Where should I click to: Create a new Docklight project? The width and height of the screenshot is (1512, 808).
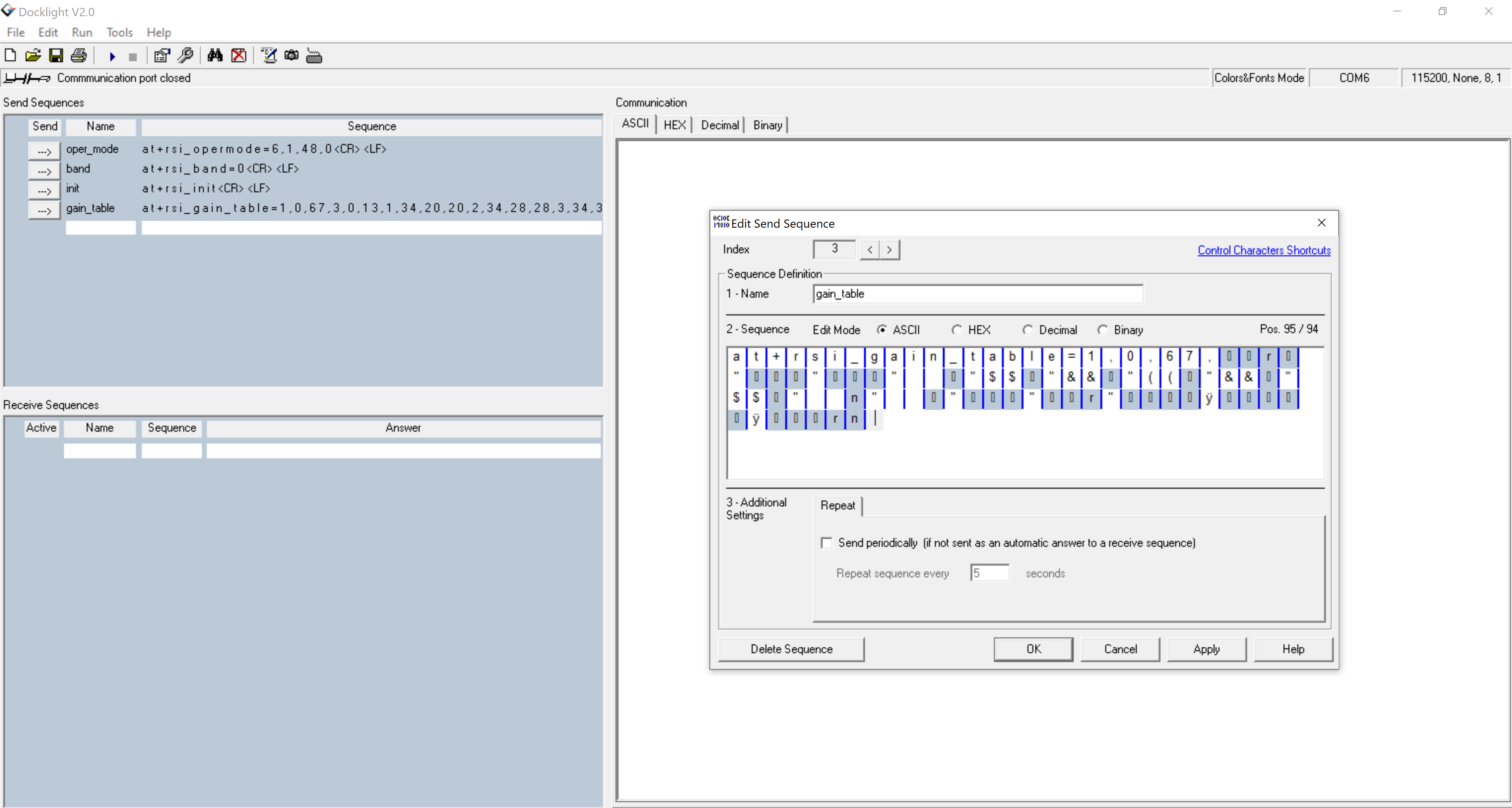click(x=10, y=55)
